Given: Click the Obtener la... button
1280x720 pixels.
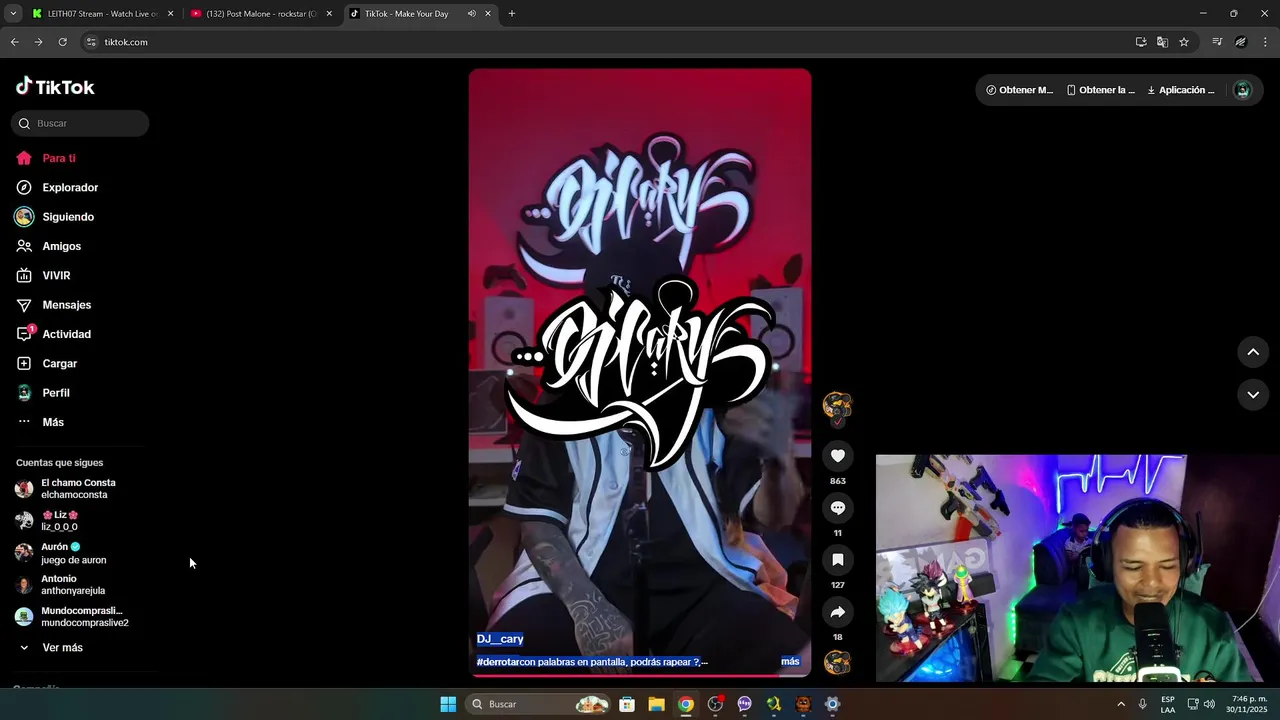Looking at the screenshot, I should 1101,90.
